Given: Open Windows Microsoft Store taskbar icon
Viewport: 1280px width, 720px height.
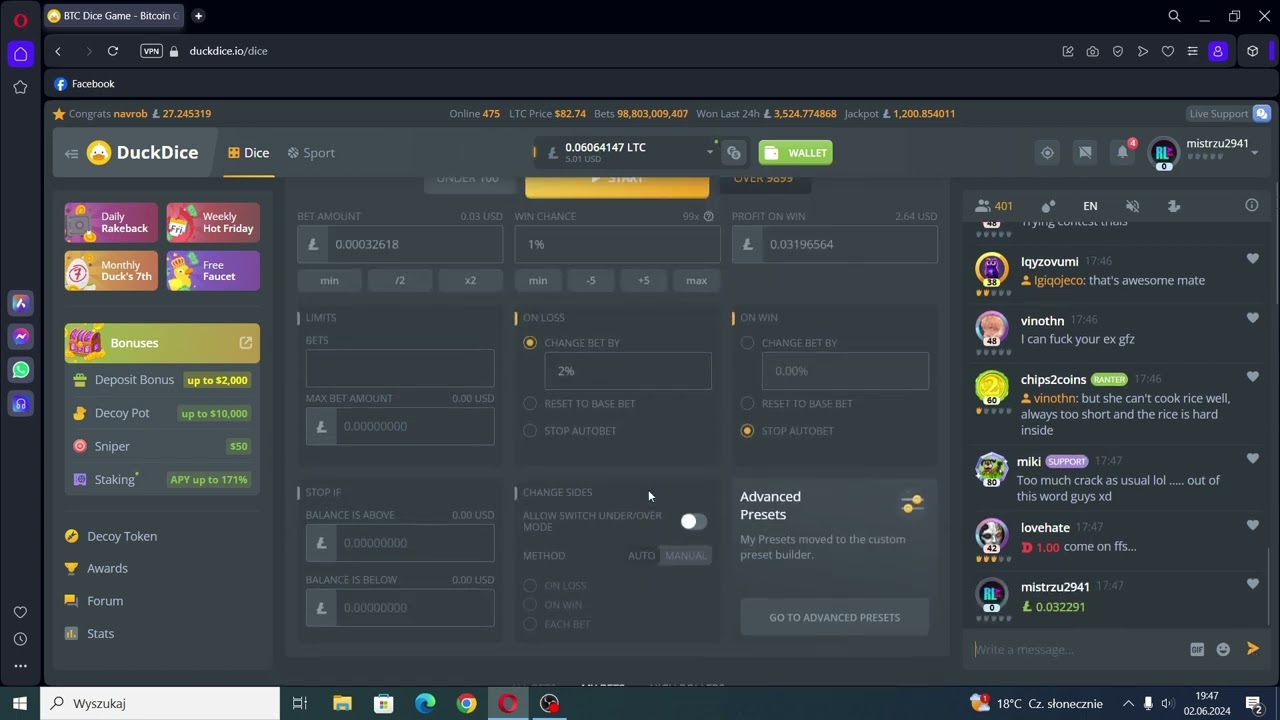Looking at the screenshot, I should pyautogui.click(x=384, y=703).
